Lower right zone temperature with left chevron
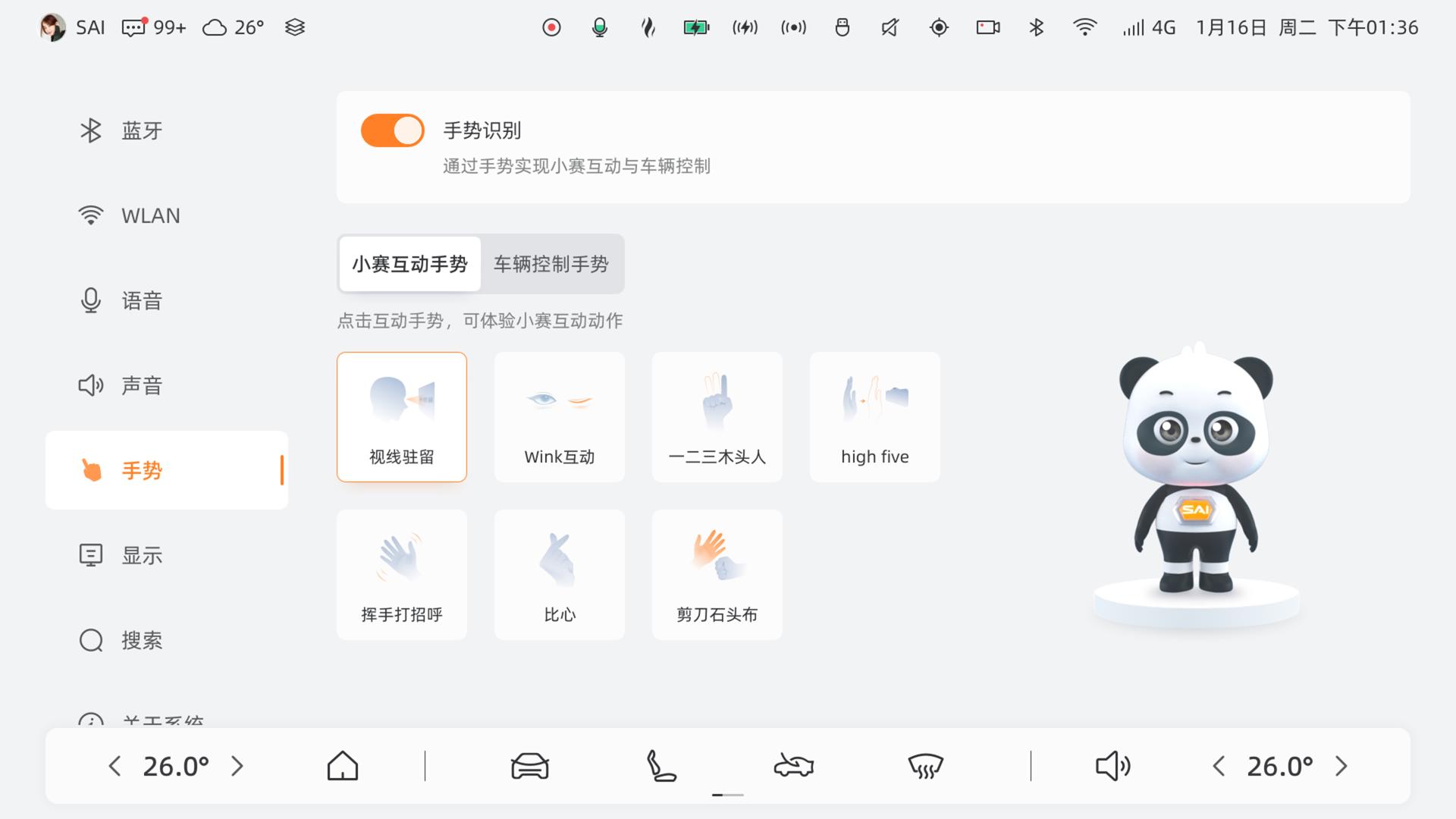The width and height of the screenshot is (1456, 819). pyautogui.click(x=1219, y=766)
